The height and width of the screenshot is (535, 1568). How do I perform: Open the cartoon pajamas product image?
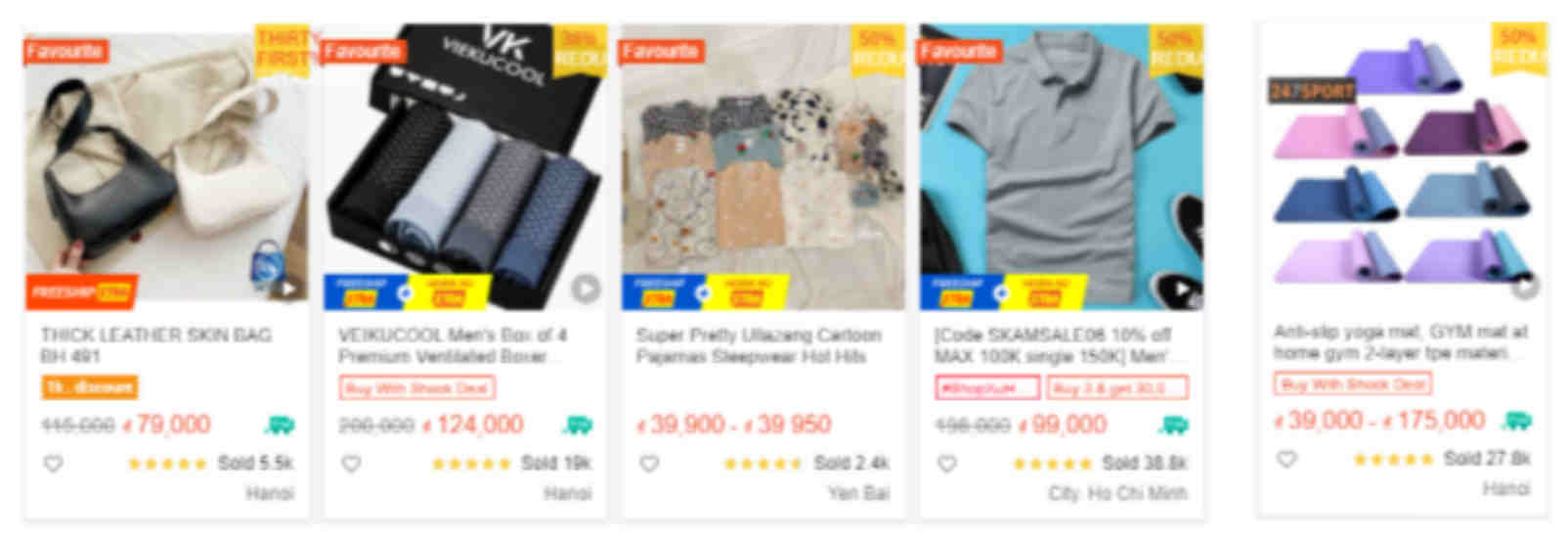[763, 167]
